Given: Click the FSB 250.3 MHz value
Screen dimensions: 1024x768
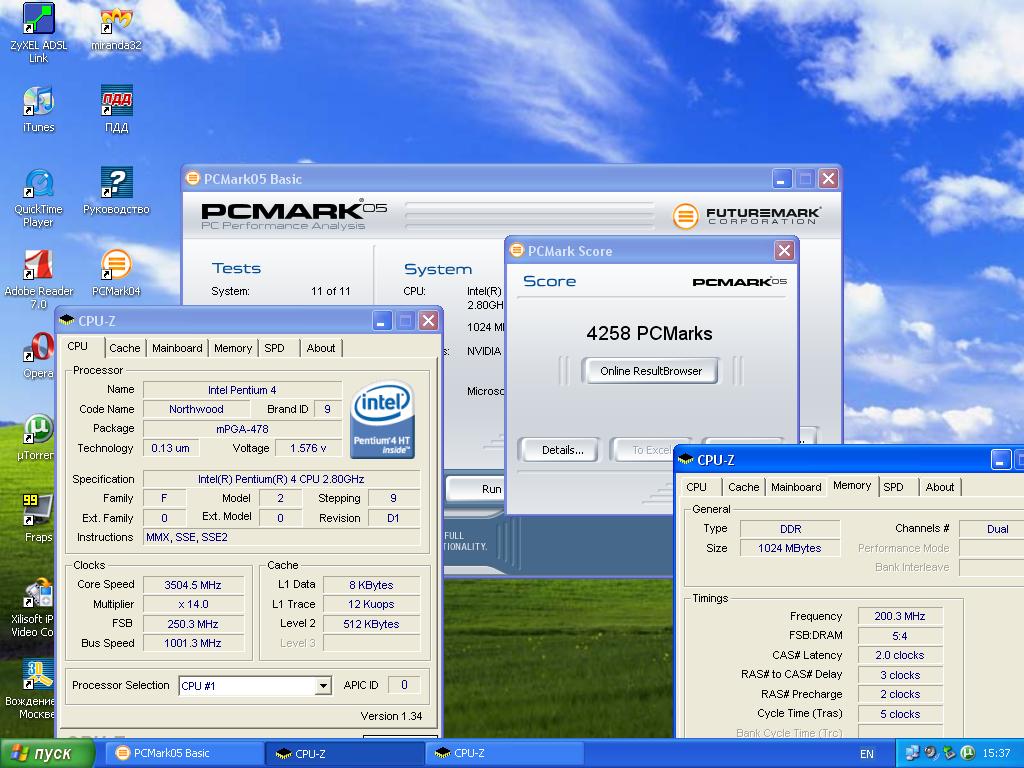Looking at the screenshot, I should pyautogui.click(x=193, y=624).
